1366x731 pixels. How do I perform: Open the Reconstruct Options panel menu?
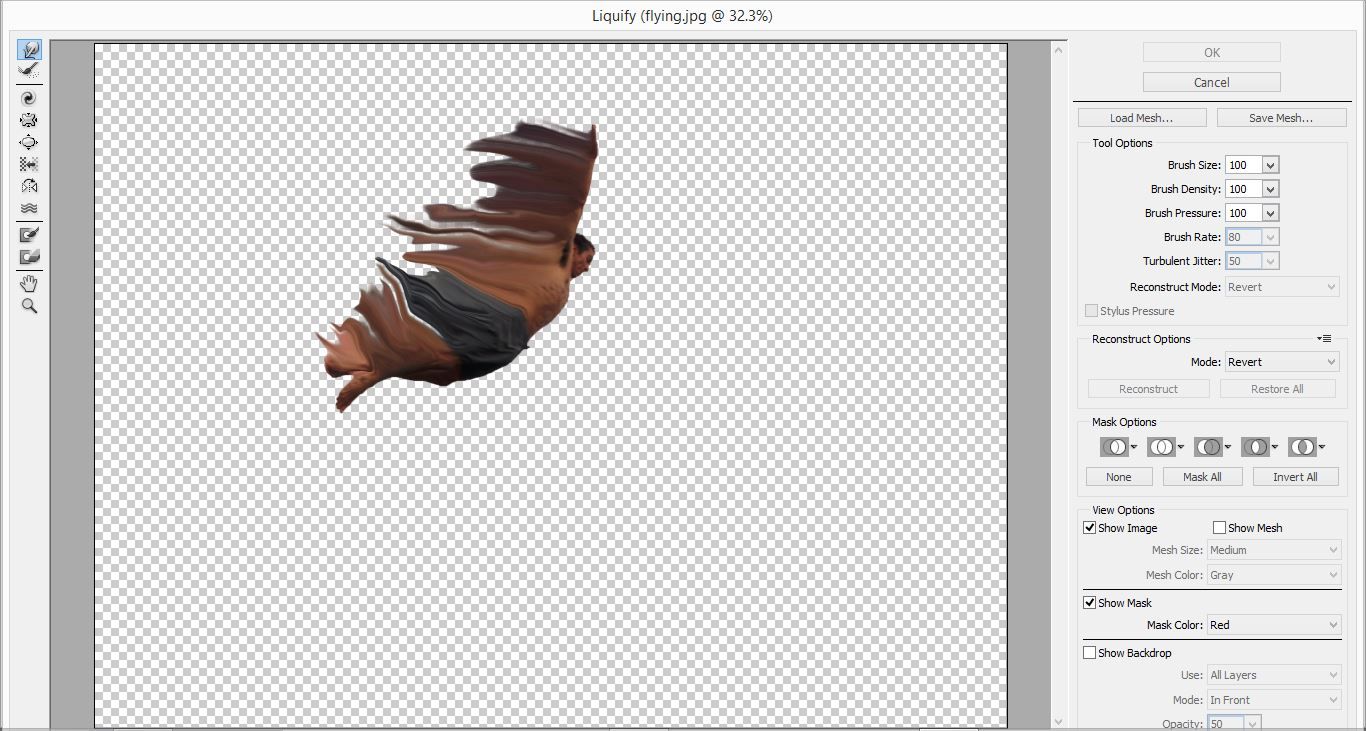tap(1324, 339)
